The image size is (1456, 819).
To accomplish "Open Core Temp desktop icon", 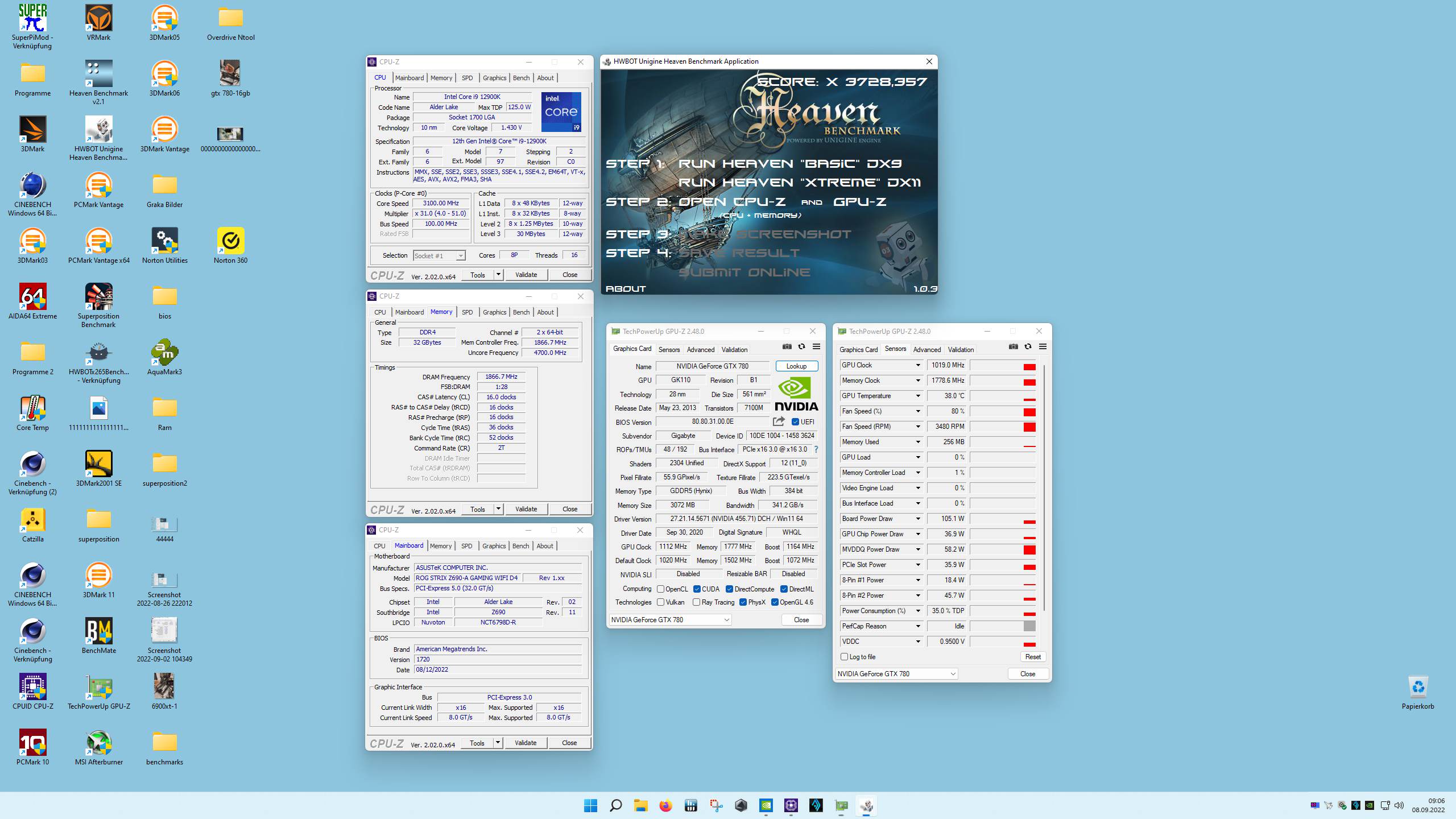I will [x=32, y=413].
